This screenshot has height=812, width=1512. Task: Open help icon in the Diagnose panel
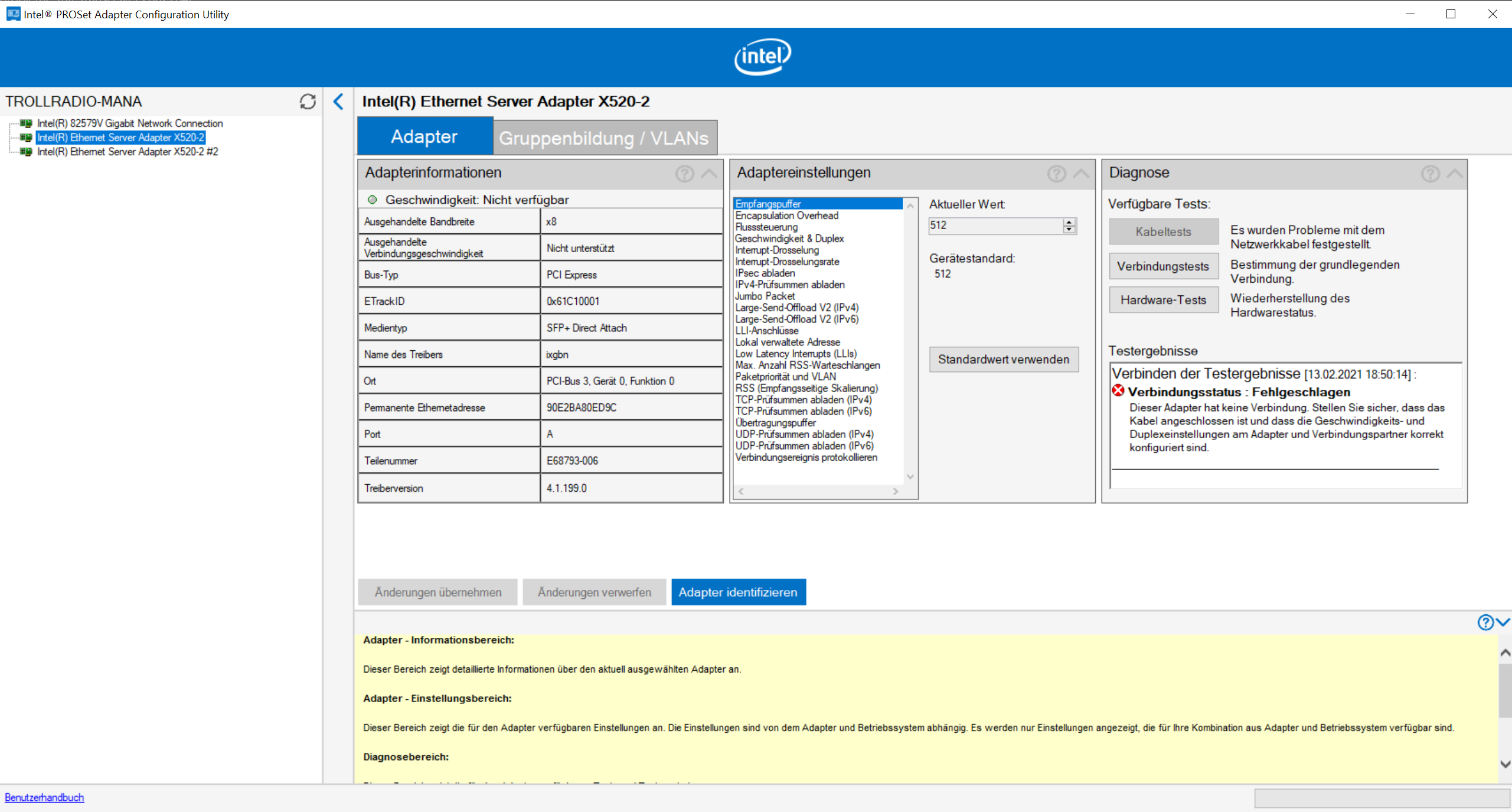tap(1430, 174)
